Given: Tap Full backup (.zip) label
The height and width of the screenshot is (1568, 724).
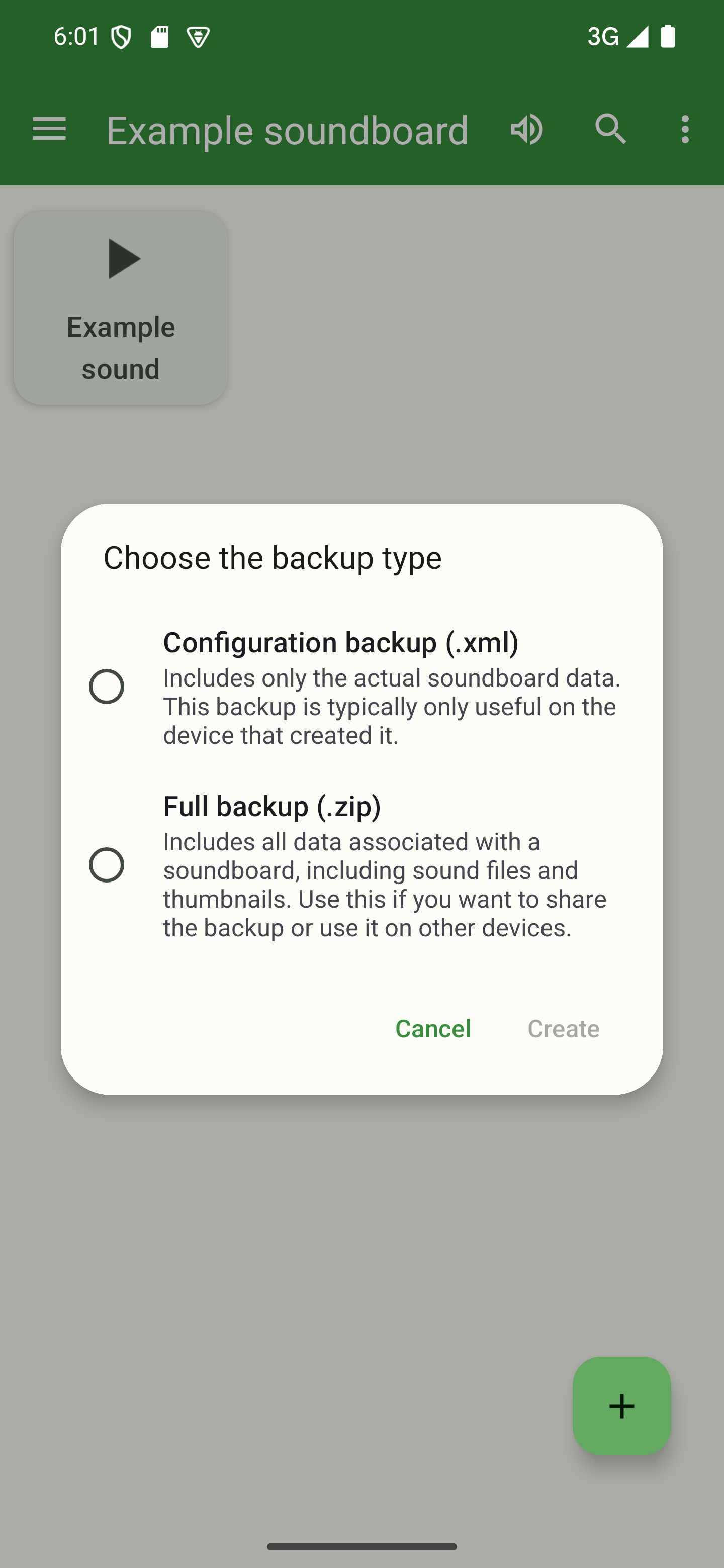Looking at the screenshot, I should point(271,806).
